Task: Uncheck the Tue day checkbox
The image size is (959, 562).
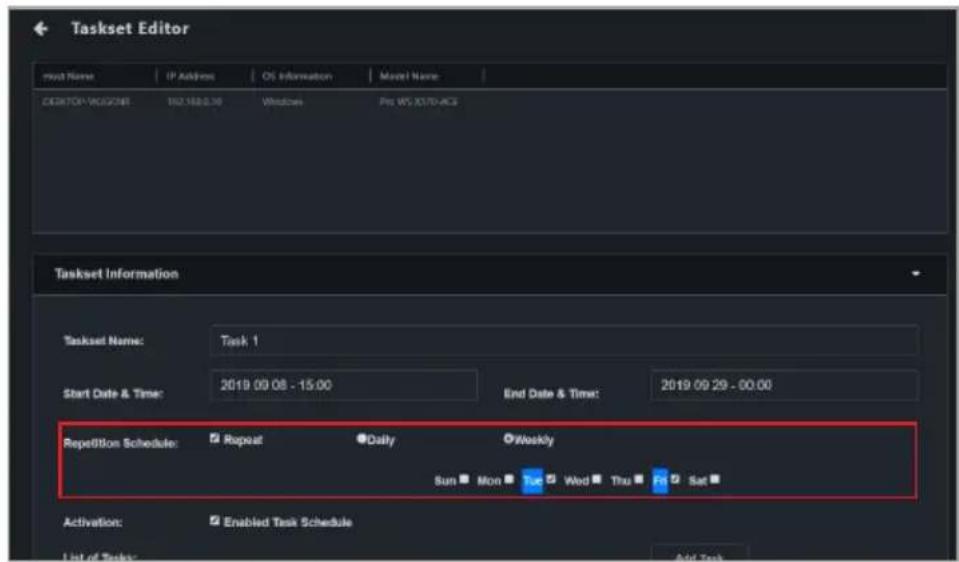Action: coord(551,479)
